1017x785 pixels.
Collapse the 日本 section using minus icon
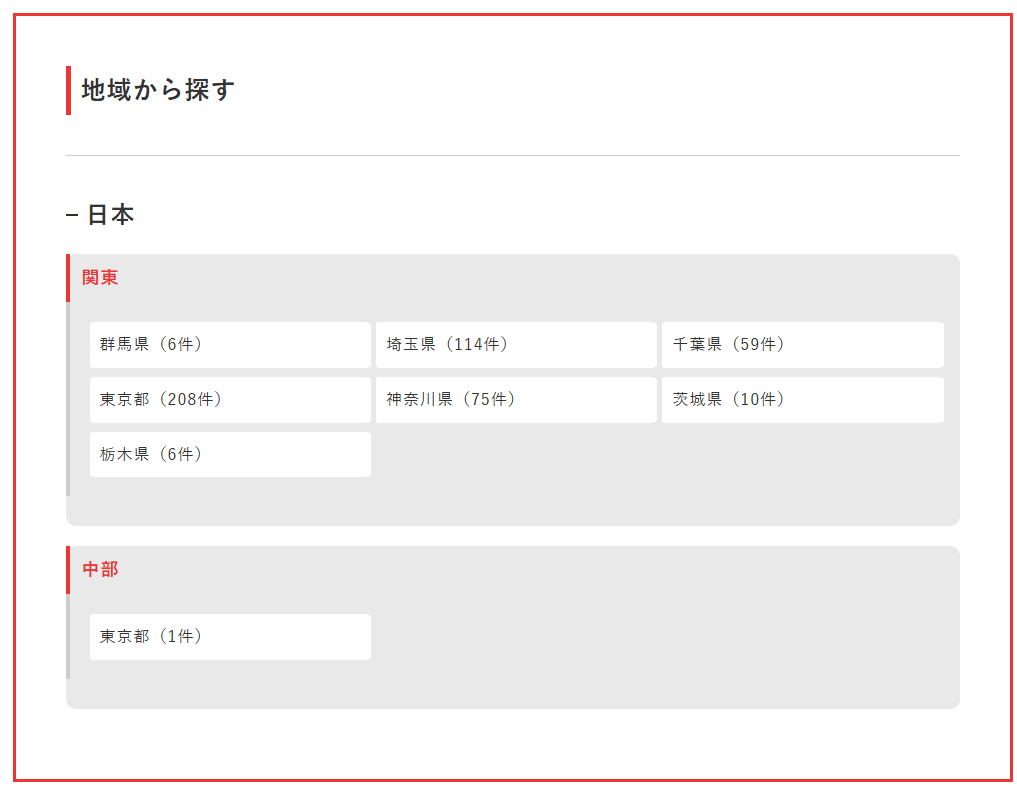72,216
